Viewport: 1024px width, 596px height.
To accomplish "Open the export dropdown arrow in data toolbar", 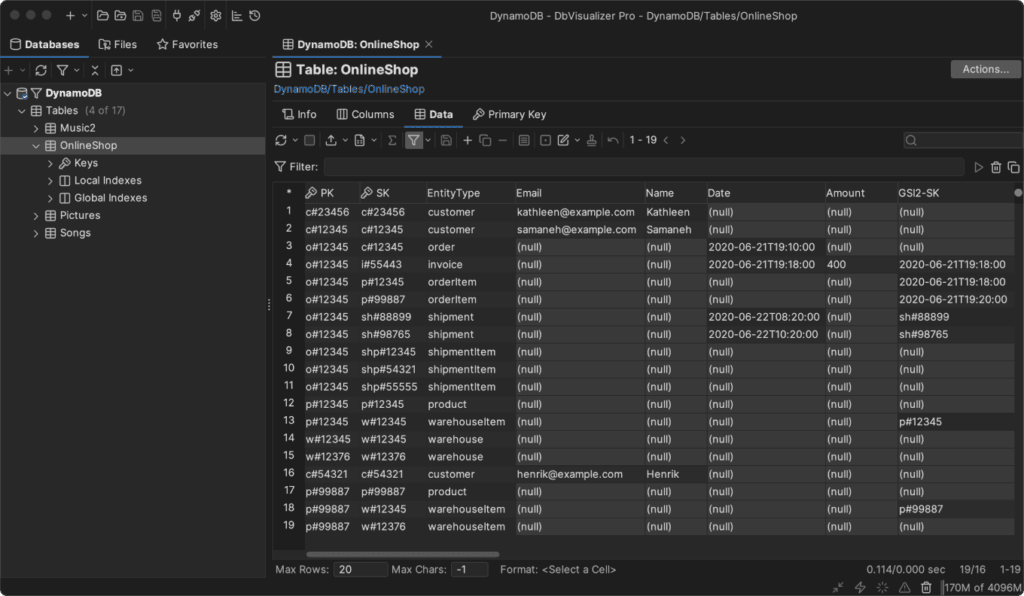I will click(345, 141).
